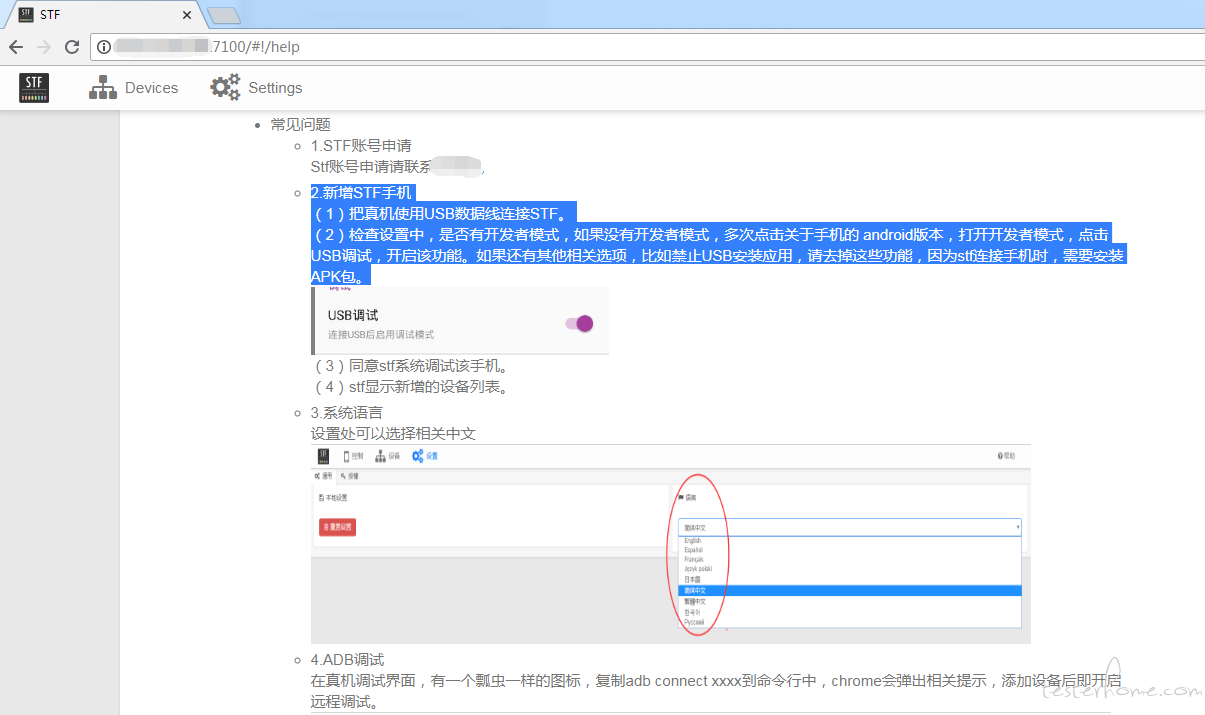
Task: Click the text 设置处可以选择相关中文
Action: coord(393,433)
